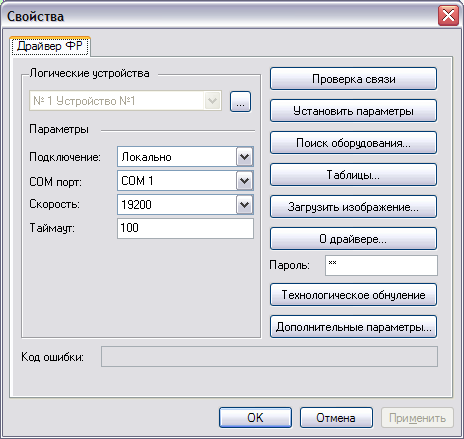Viewport: 464px width, 439px height.
Task: Click Установить параметры button
Action: tap(353, 111)
